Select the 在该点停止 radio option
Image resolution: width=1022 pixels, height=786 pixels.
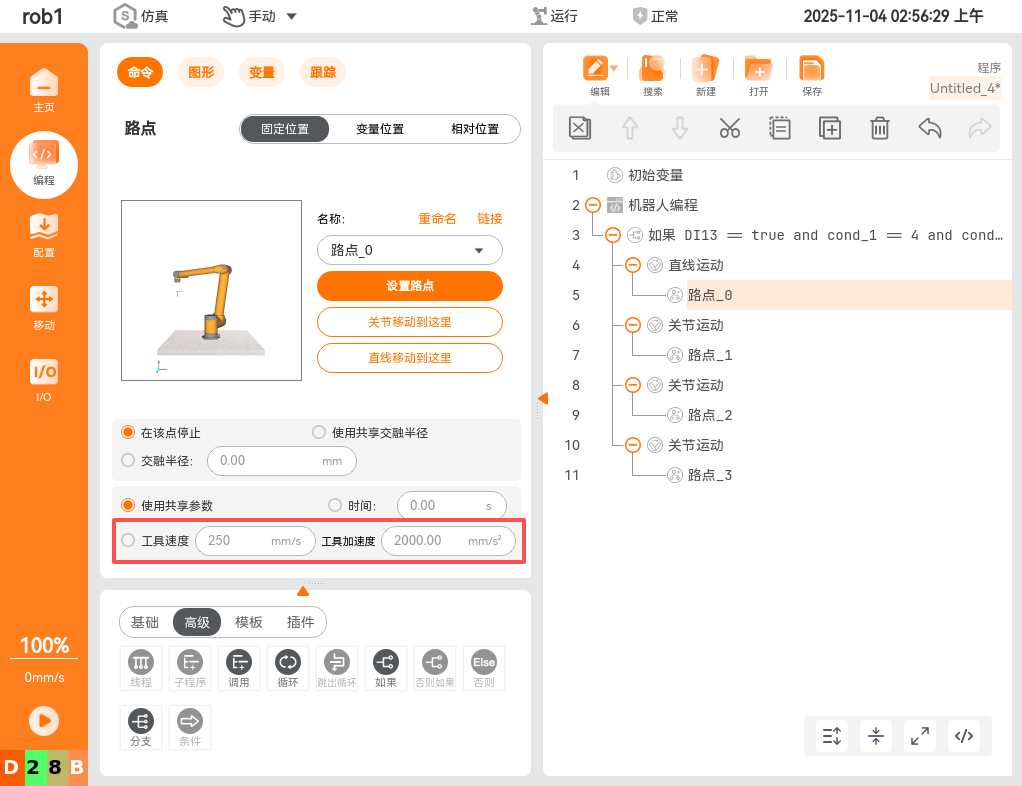[126, 433]
